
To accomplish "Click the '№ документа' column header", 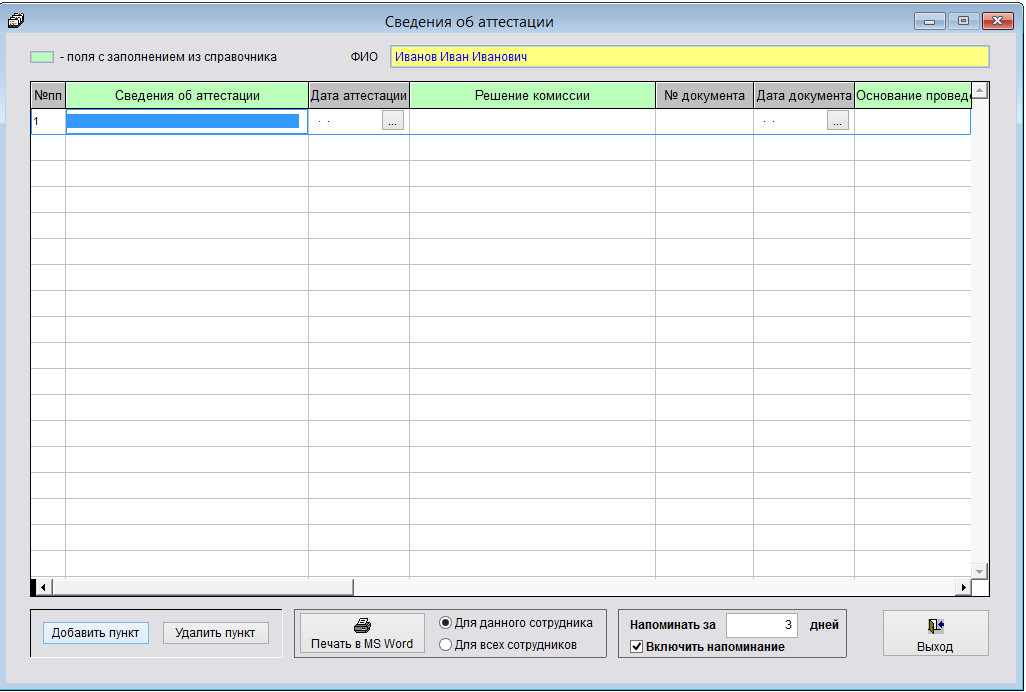I will (x=704, y=96).
